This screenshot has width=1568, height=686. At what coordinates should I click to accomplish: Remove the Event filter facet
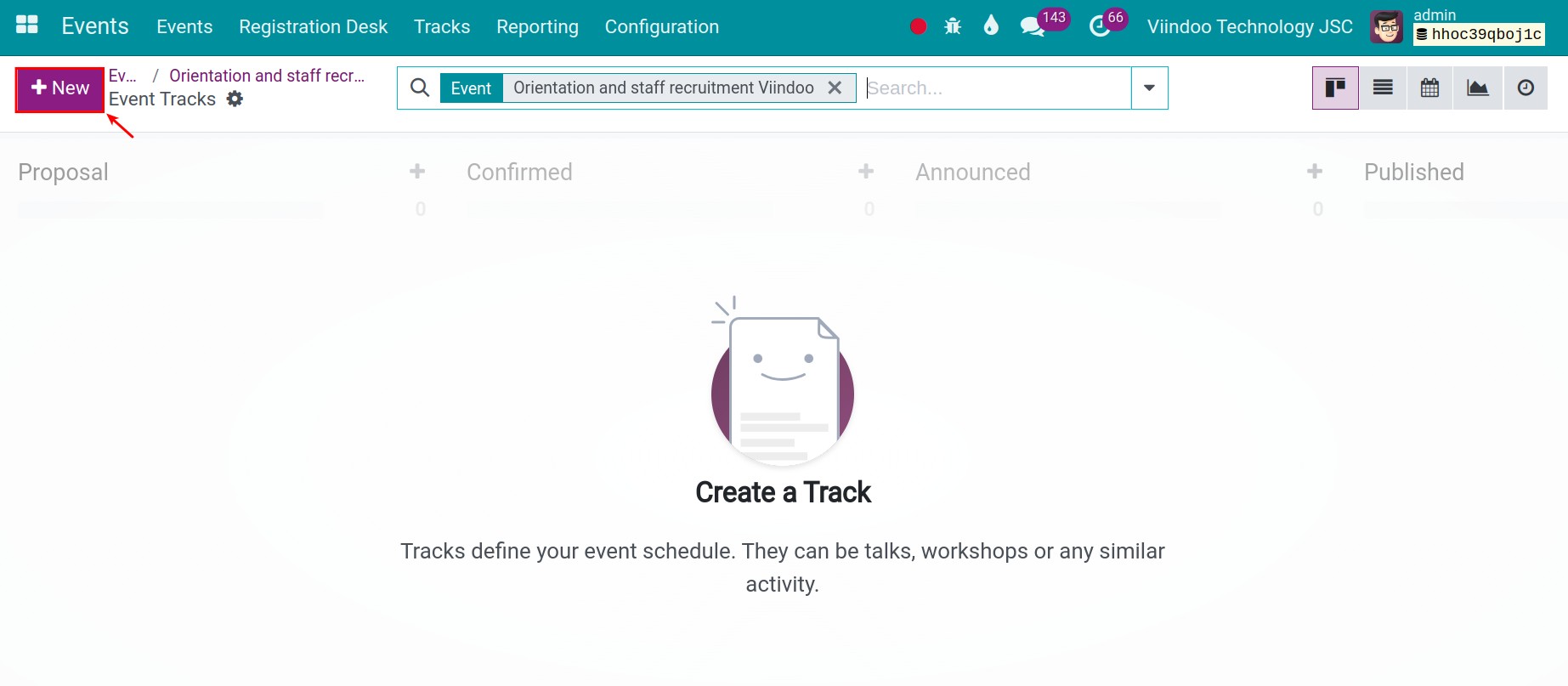click(x=835, y=88)
